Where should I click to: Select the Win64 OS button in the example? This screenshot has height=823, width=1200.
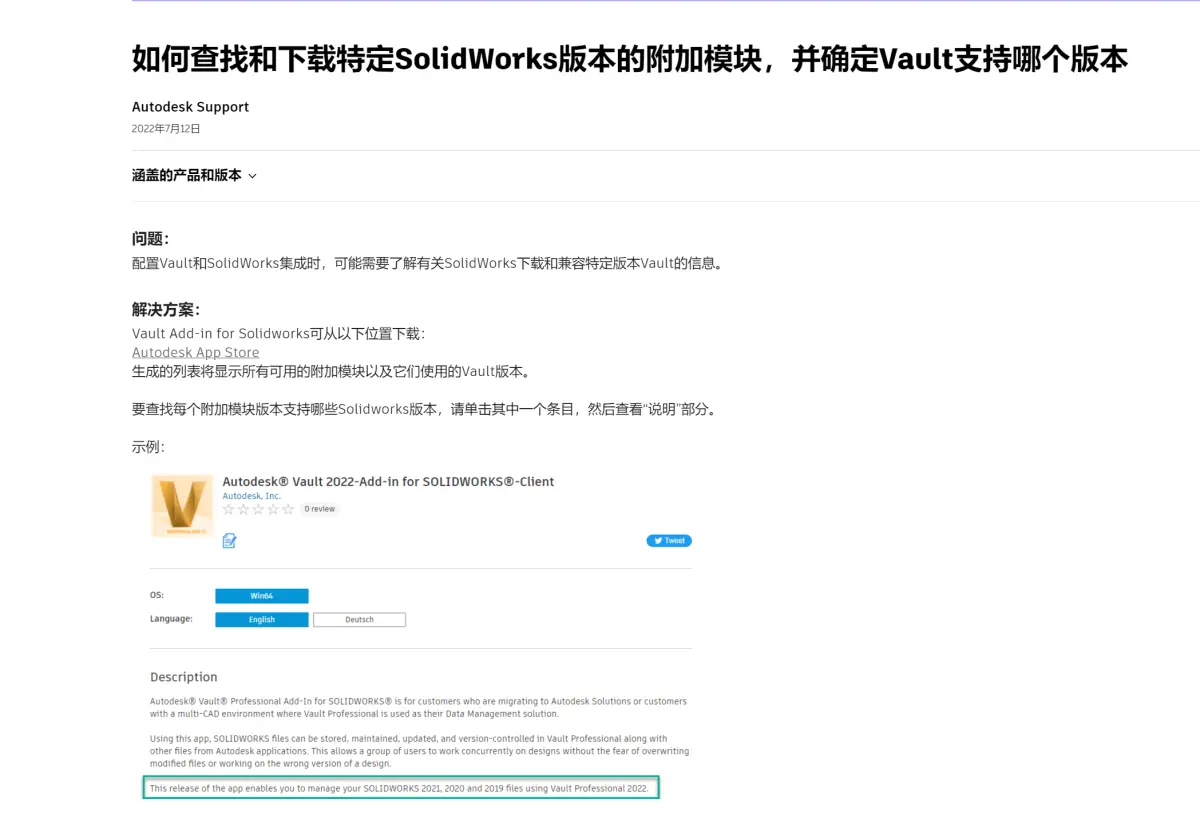pyautogui.click(x=262, y=596)
